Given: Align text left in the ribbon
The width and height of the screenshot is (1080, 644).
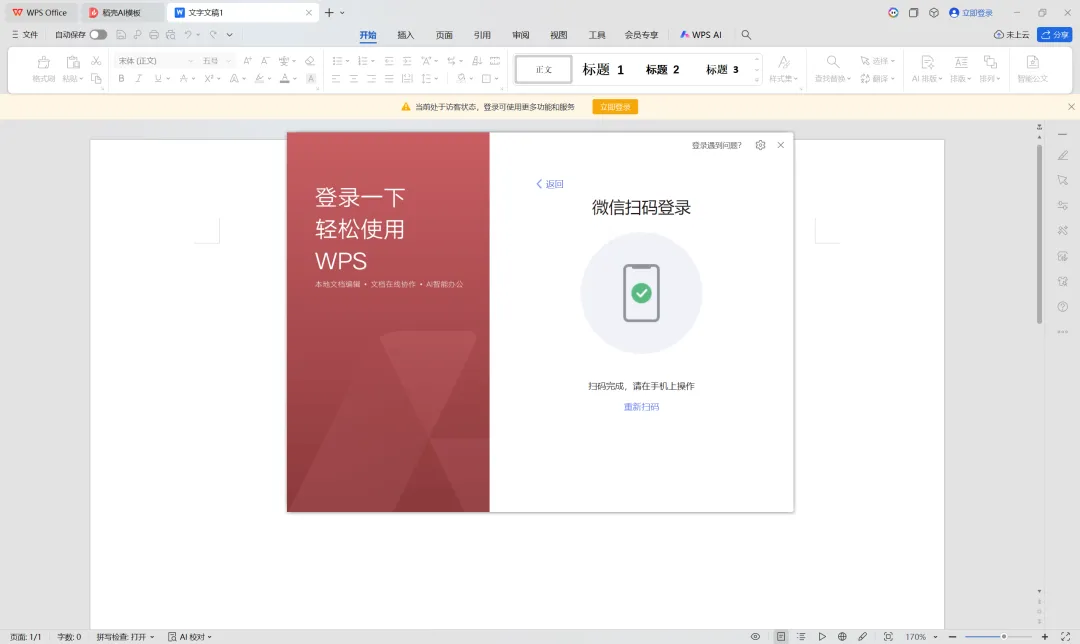Looking at the screenshot, I should click(x=335, y=79).
